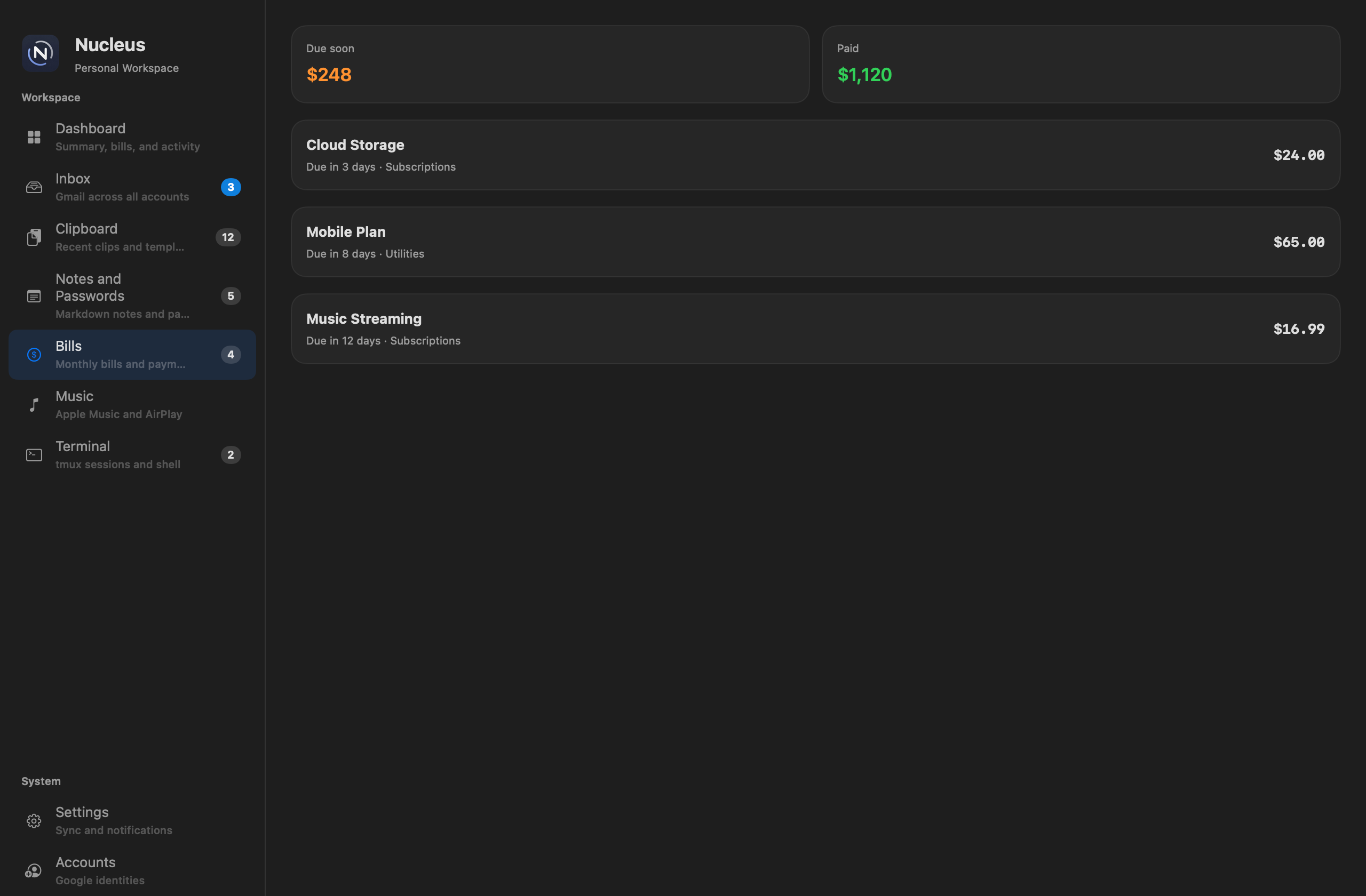This screenshot has width=1366, height=896.
Task: Open the Paid summary card
Action: click(1081, 64)
